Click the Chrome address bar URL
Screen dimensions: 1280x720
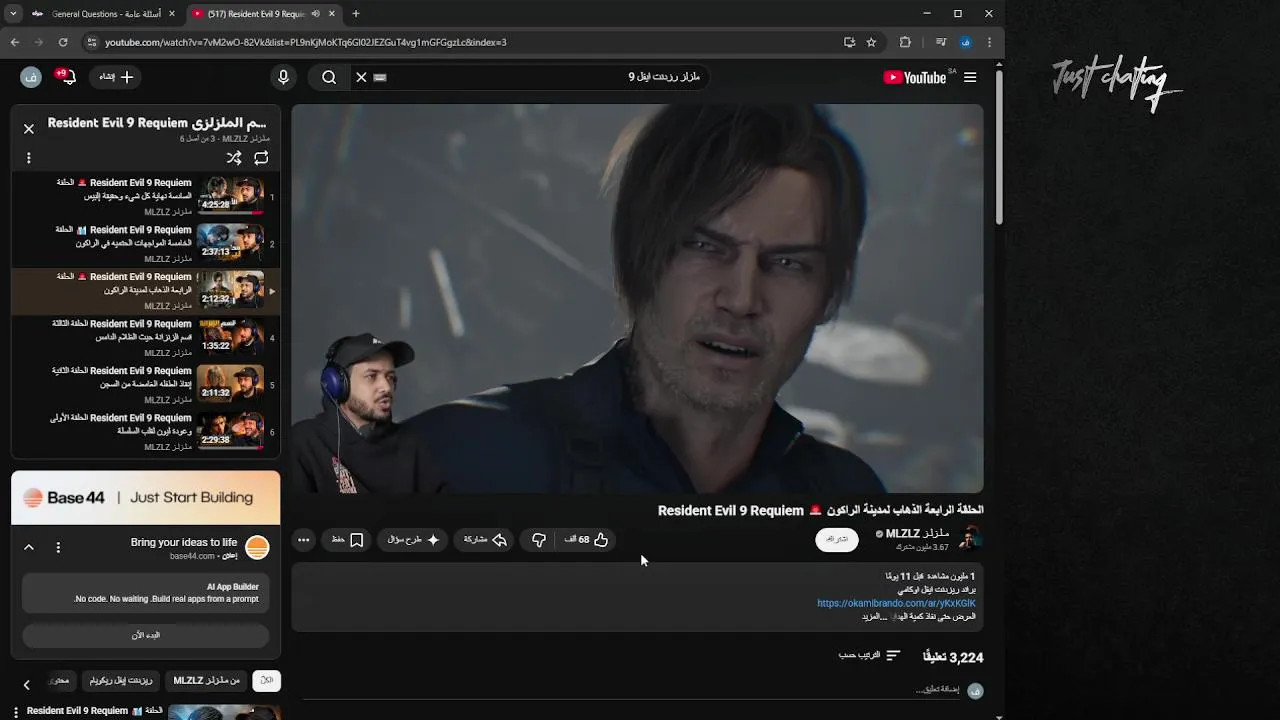click(306, 42)
